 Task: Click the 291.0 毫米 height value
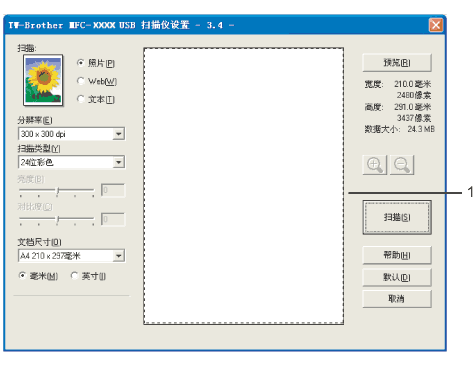(x=413, y=107)
